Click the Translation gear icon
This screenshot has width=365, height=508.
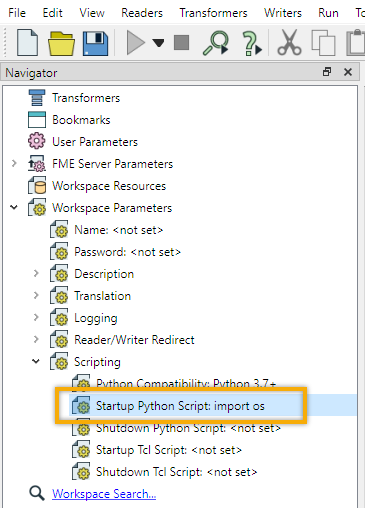point(59,296)
